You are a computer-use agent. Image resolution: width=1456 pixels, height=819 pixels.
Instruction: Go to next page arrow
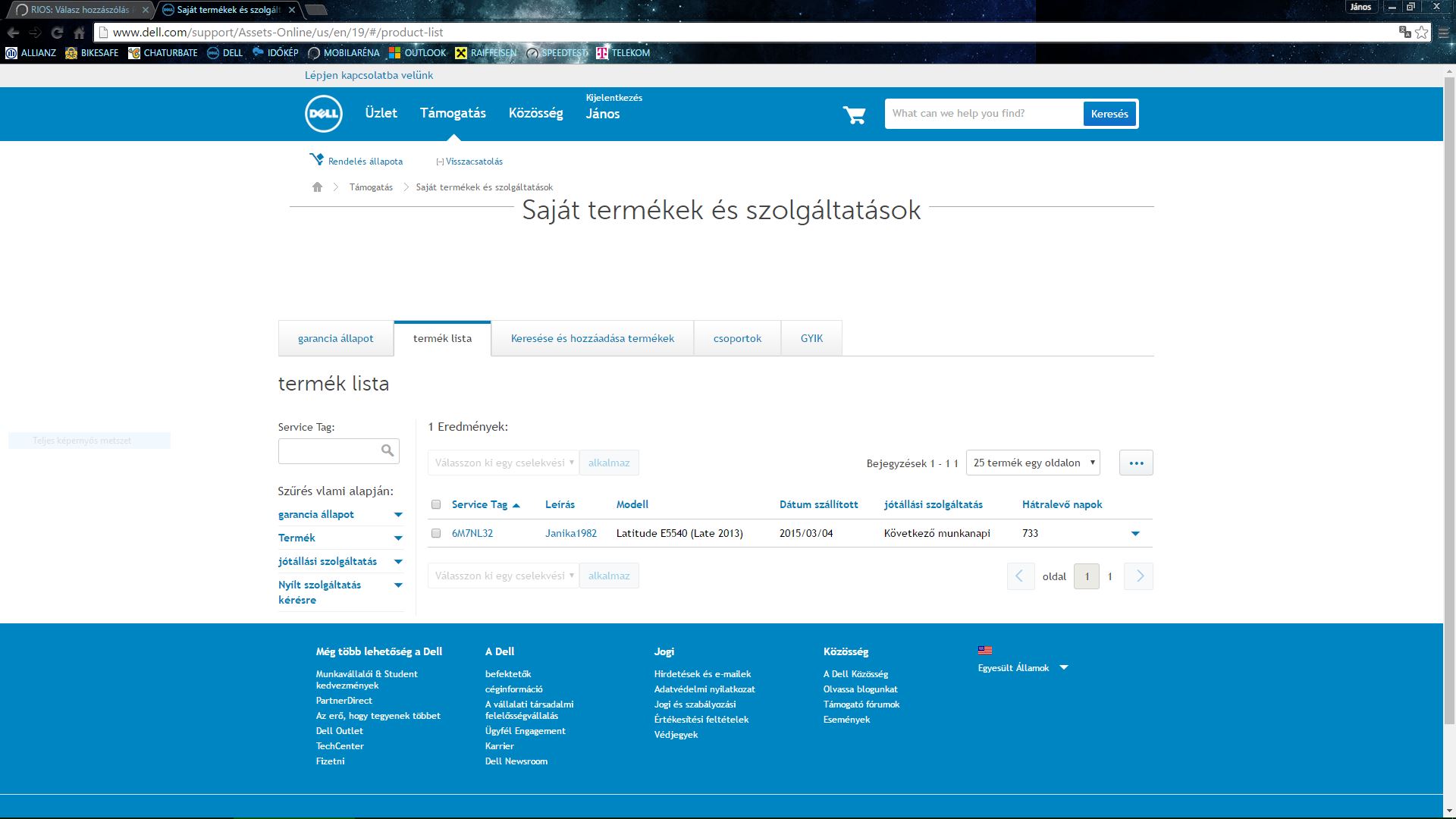coord(1139,576)
